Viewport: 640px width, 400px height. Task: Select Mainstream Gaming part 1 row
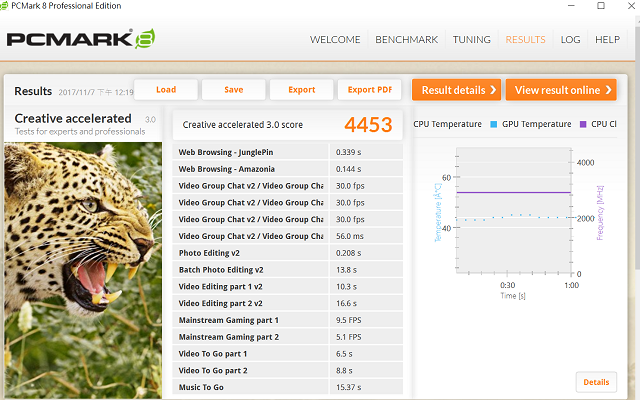287,320
